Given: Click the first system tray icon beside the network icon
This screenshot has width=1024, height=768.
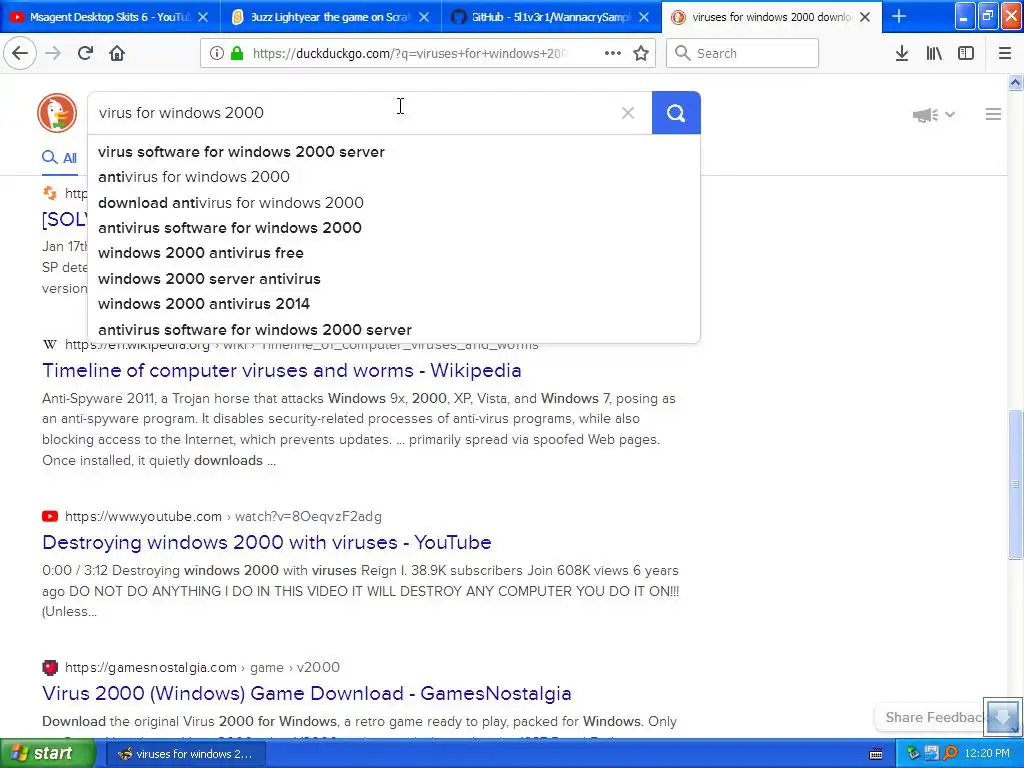Looking at the screenshot, I should click(x=913, y=754).
